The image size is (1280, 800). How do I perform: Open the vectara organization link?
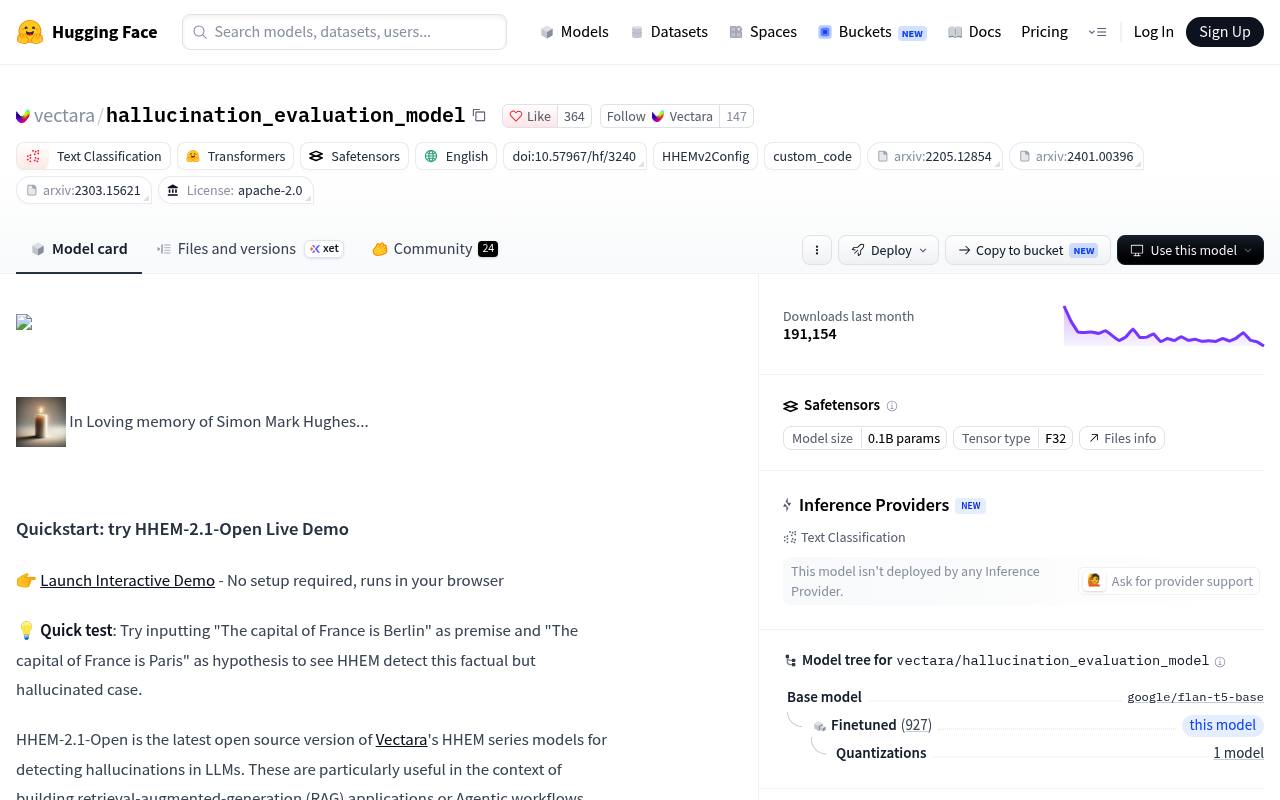pyautogui.click(x=64, y=116)
